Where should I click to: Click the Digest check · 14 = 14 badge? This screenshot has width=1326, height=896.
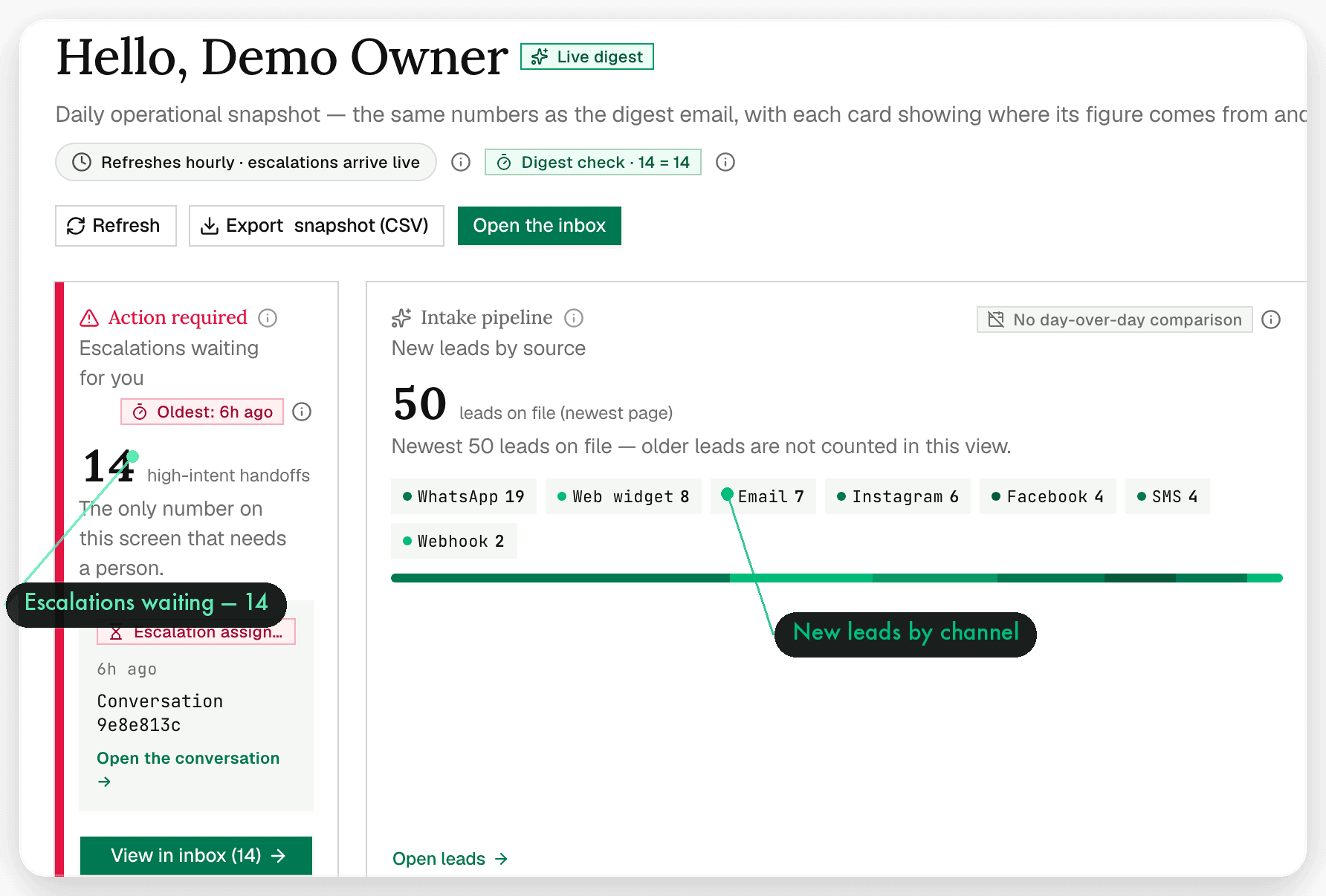coord(593,162)
